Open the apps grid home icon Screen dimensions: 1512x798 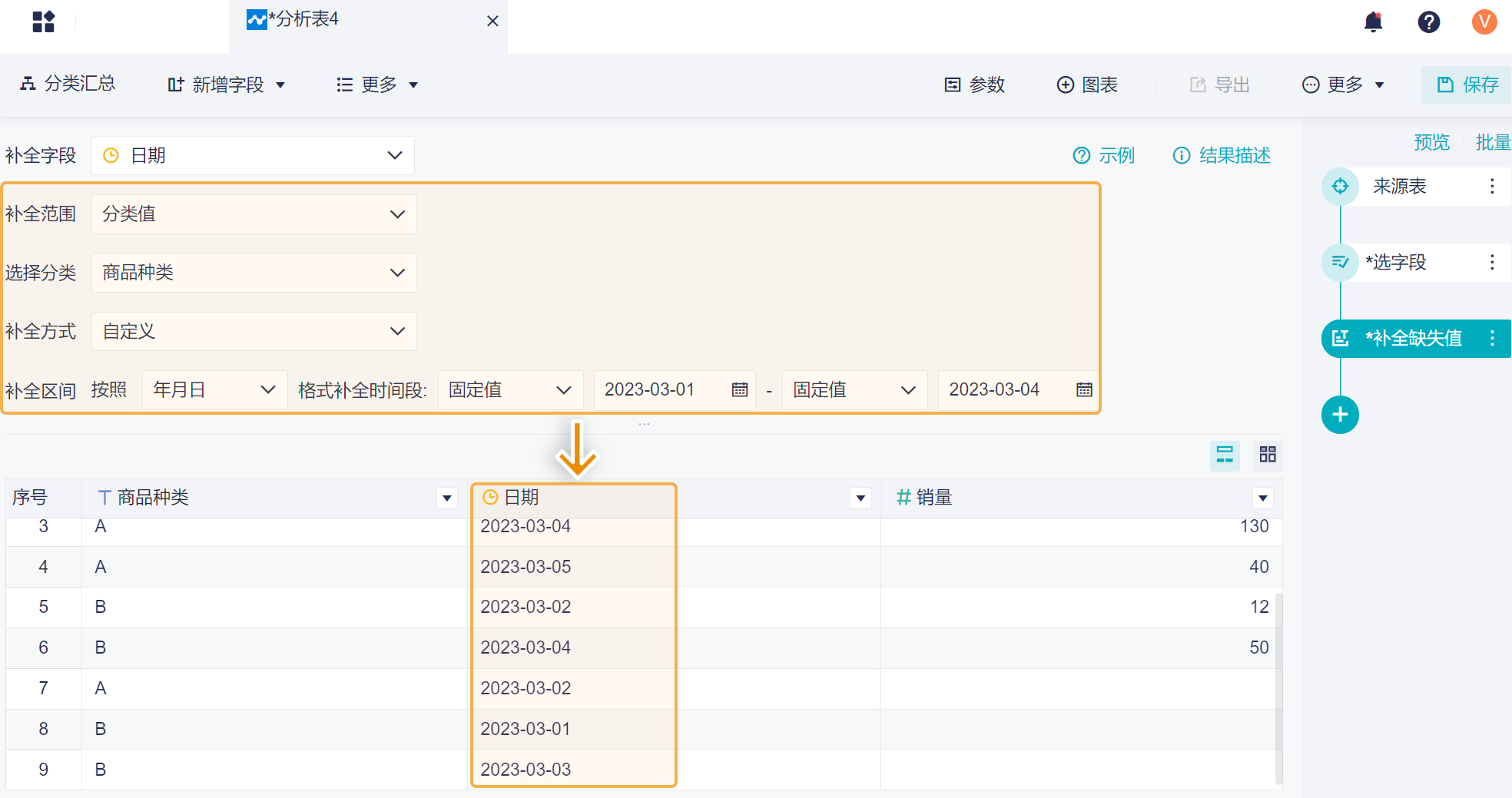(x=44, y=22)
